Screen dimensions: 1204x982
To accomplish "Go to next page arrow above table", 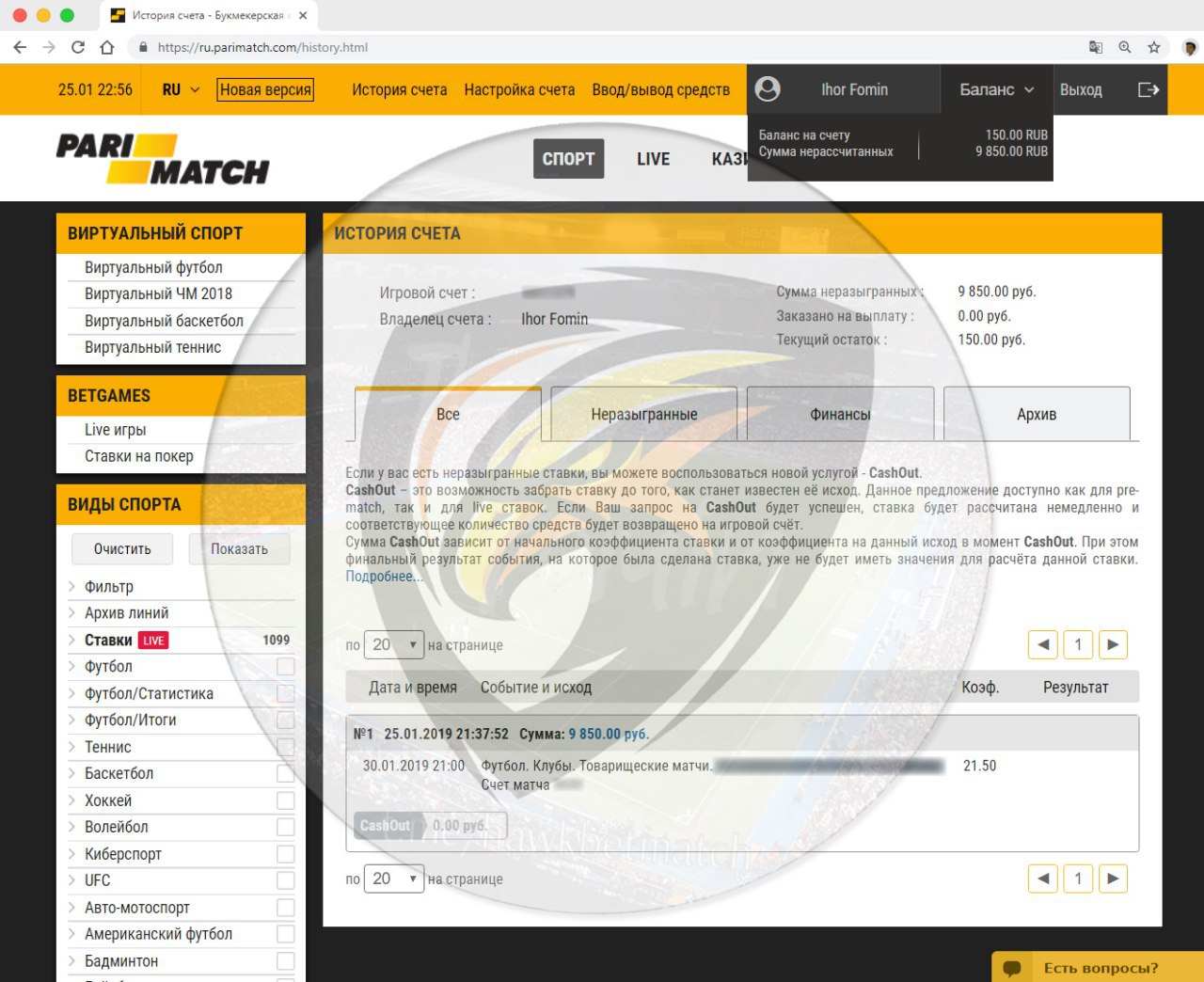I will click(1113, 644).
